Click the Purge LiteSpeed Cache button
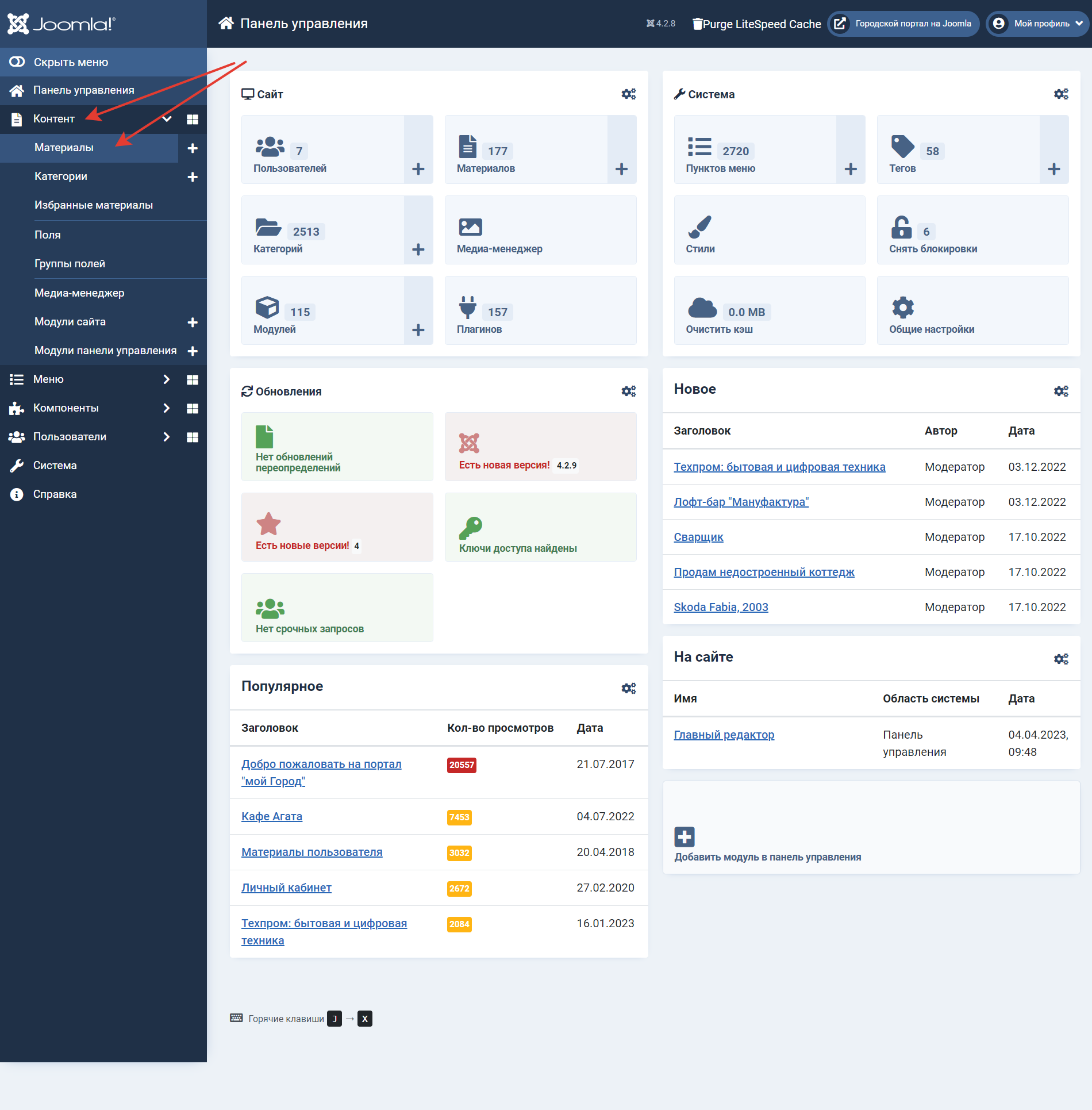 pyautogui.click(x=756, y=24)
